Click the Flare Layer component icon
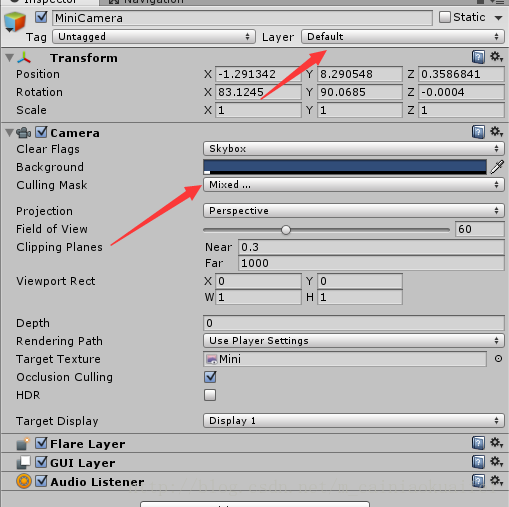509x507 pixels. click(23, 444)
